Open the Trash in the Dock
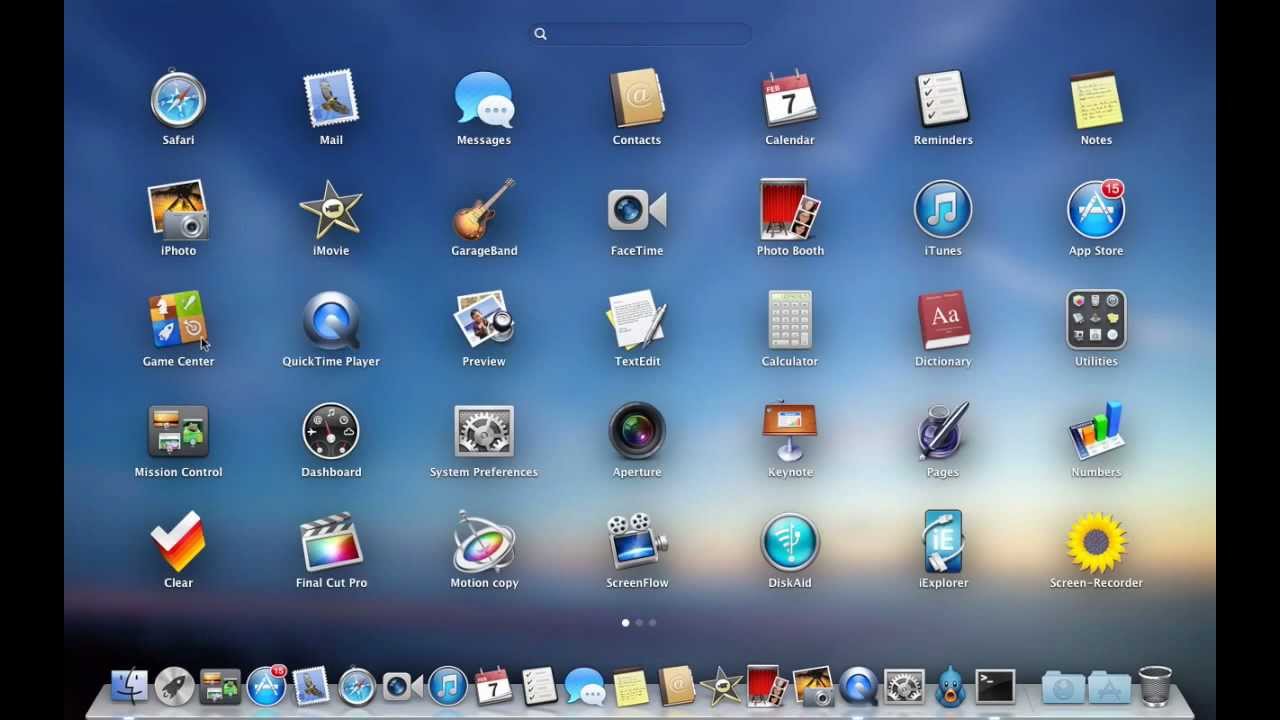Screen dimensions: 1280x720 pos(1154,687)
